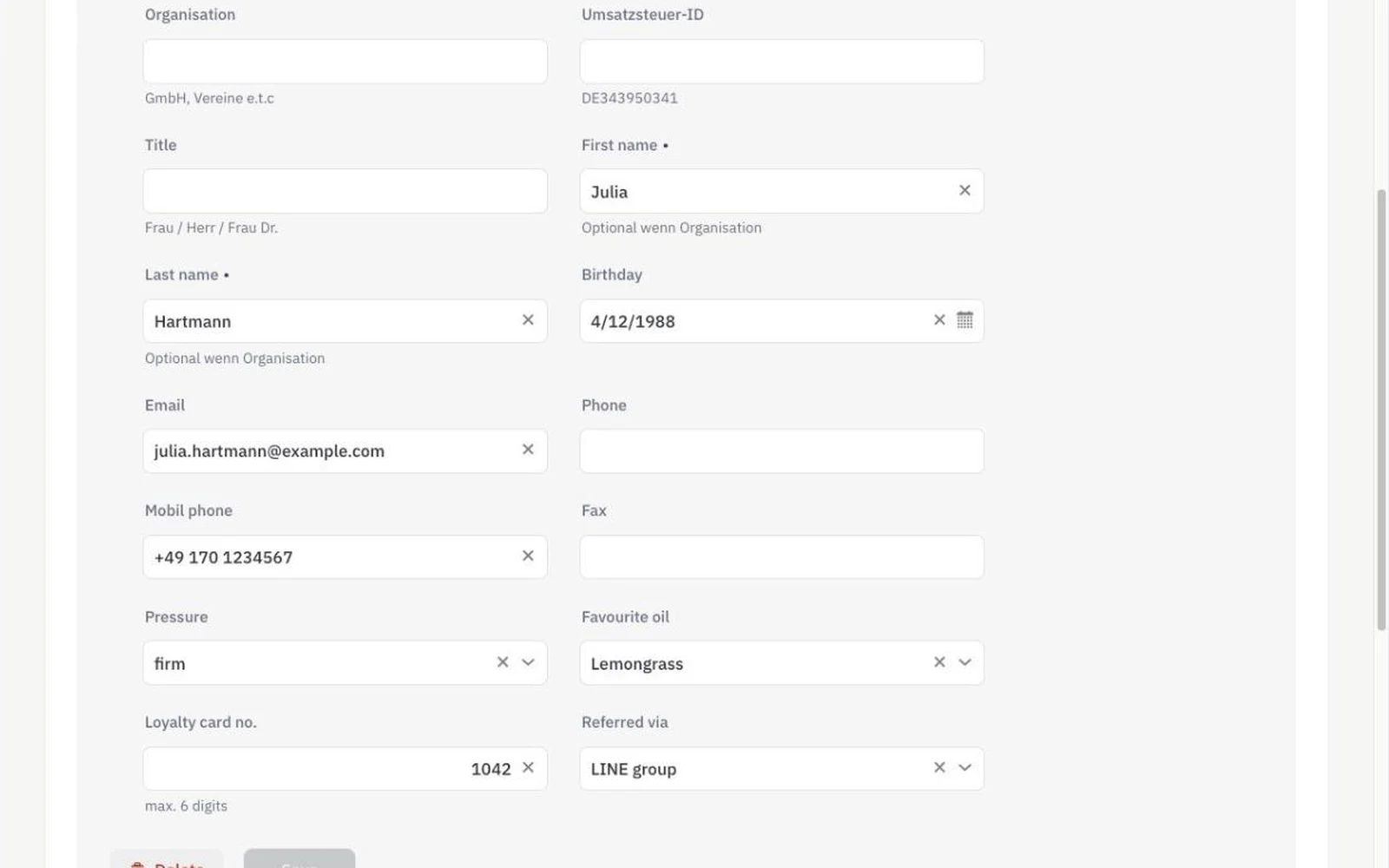
Task: Clear the Last name Hartmann value
Action: tap(528, 320)
